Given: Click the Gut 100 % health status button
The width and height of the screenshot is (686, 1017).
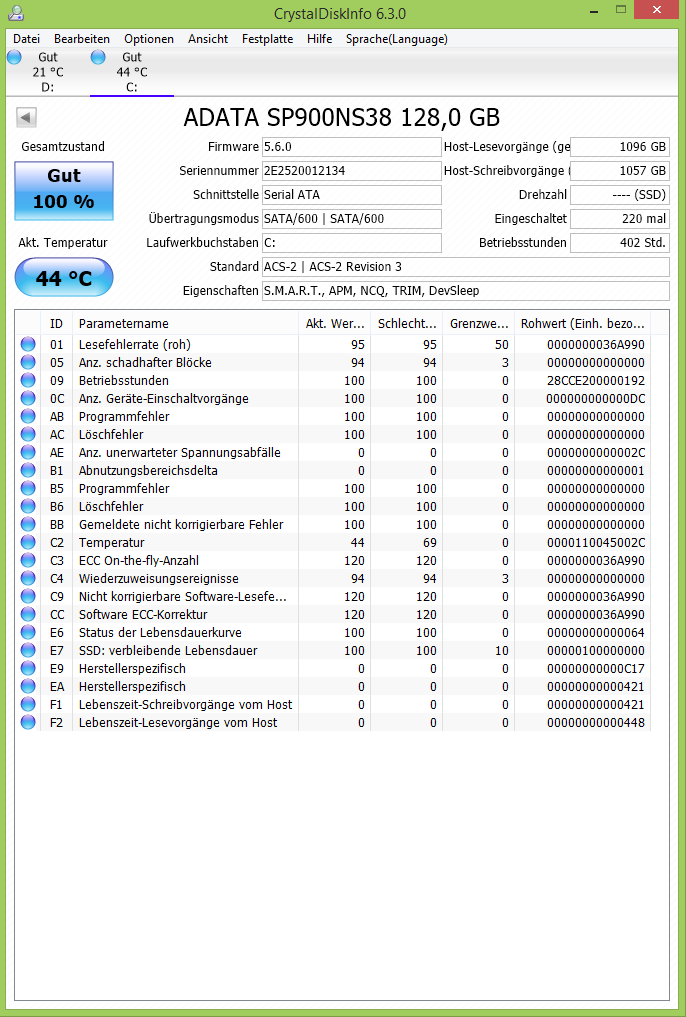Looking at the screenshot, I should coord(64,191).
